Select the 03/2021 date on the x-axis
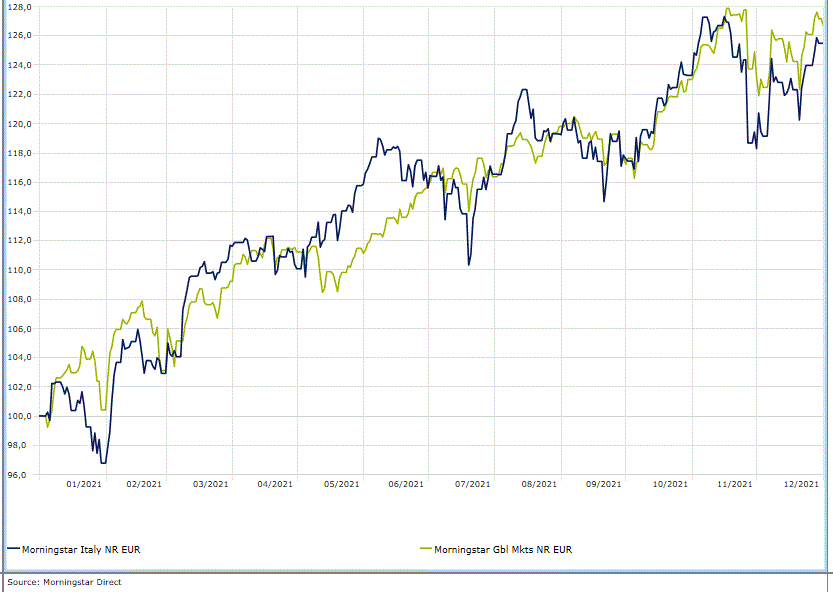This screenshot has width=833, height=592. click(x=211, y=484)
